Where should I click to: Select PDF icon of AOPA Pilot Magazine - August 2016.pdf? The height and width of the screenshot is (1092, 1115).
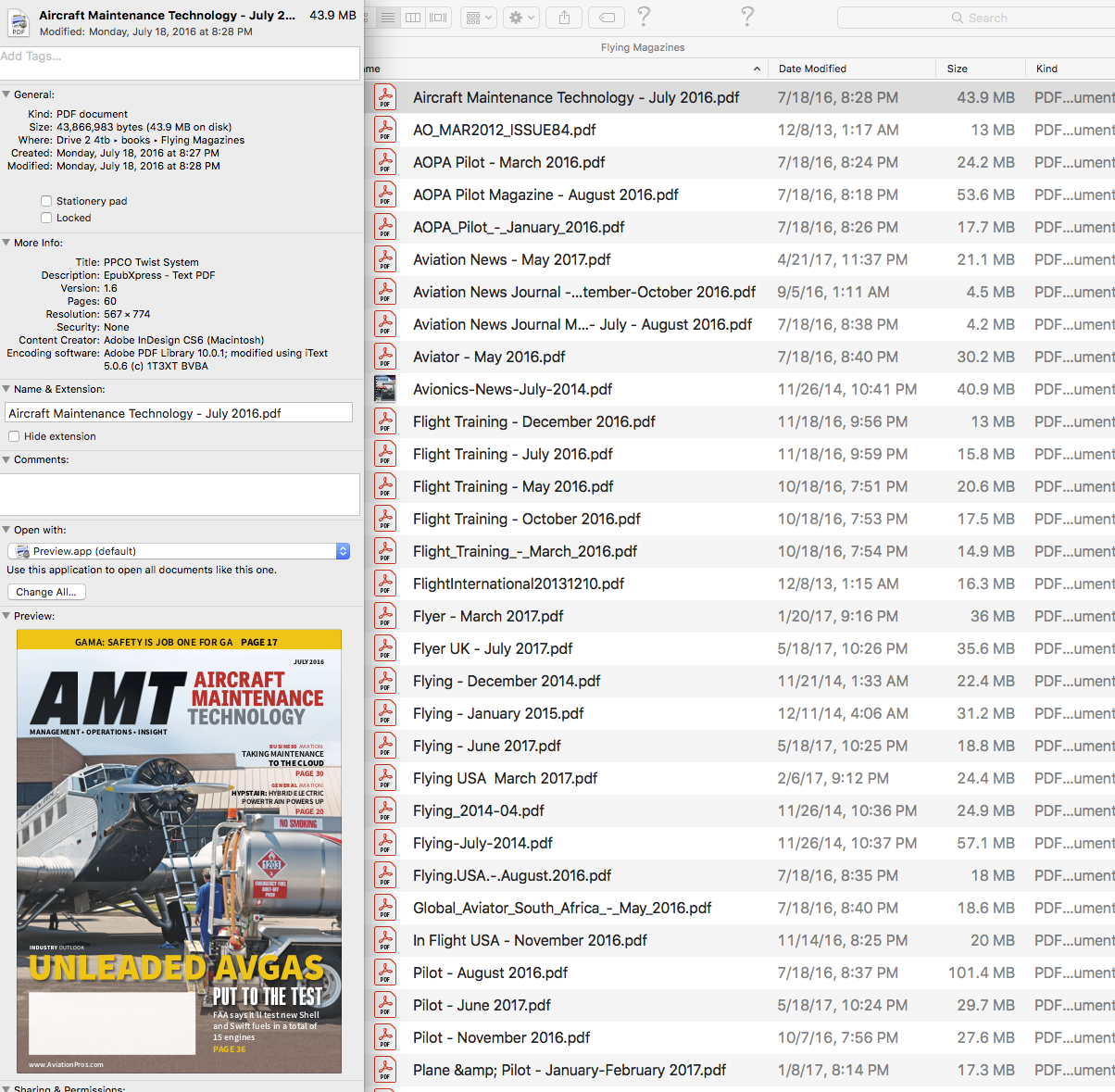[385, 195]
